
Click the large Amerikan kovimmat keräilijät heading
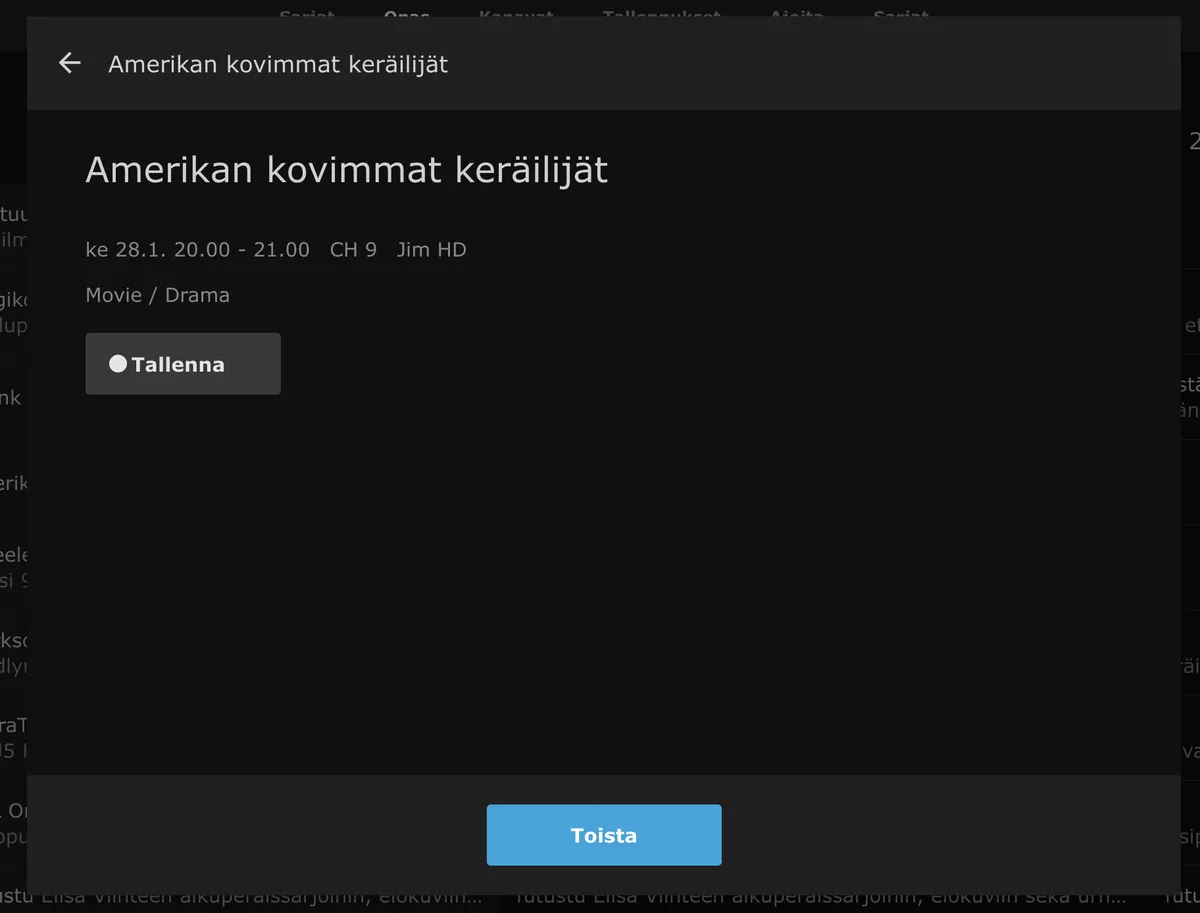pyautogui.click(x=346, y=170)
